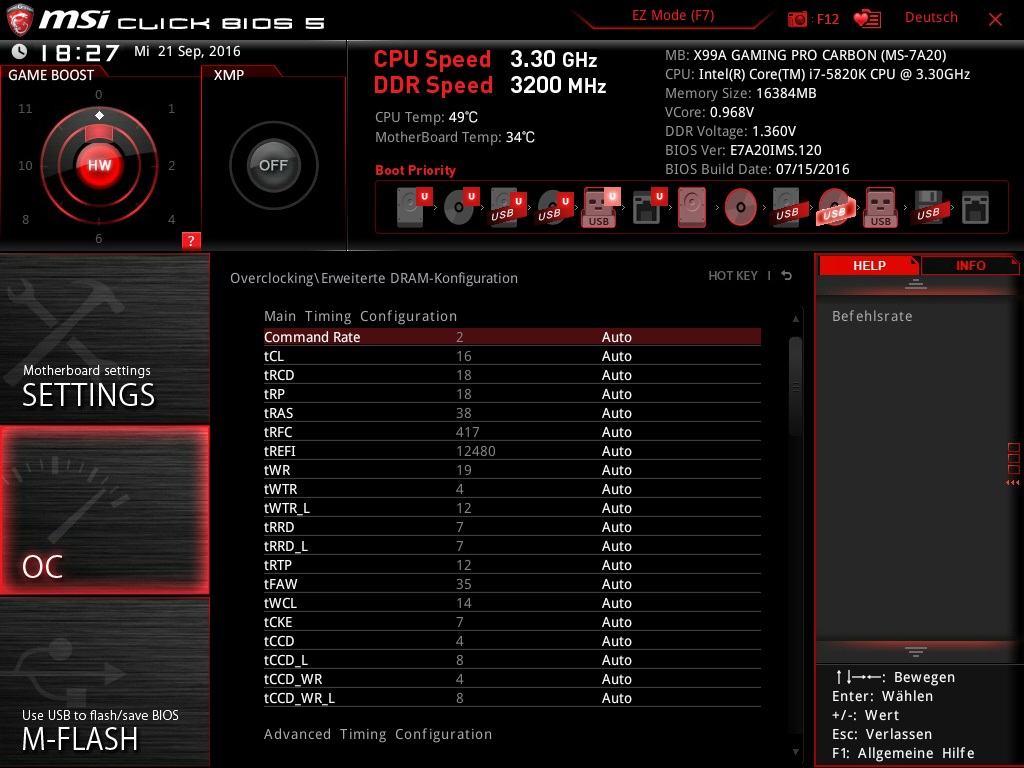Screen dimensions: 1024x768
Task: Open the favorites heart icon
Action: (x=867, y=19)
